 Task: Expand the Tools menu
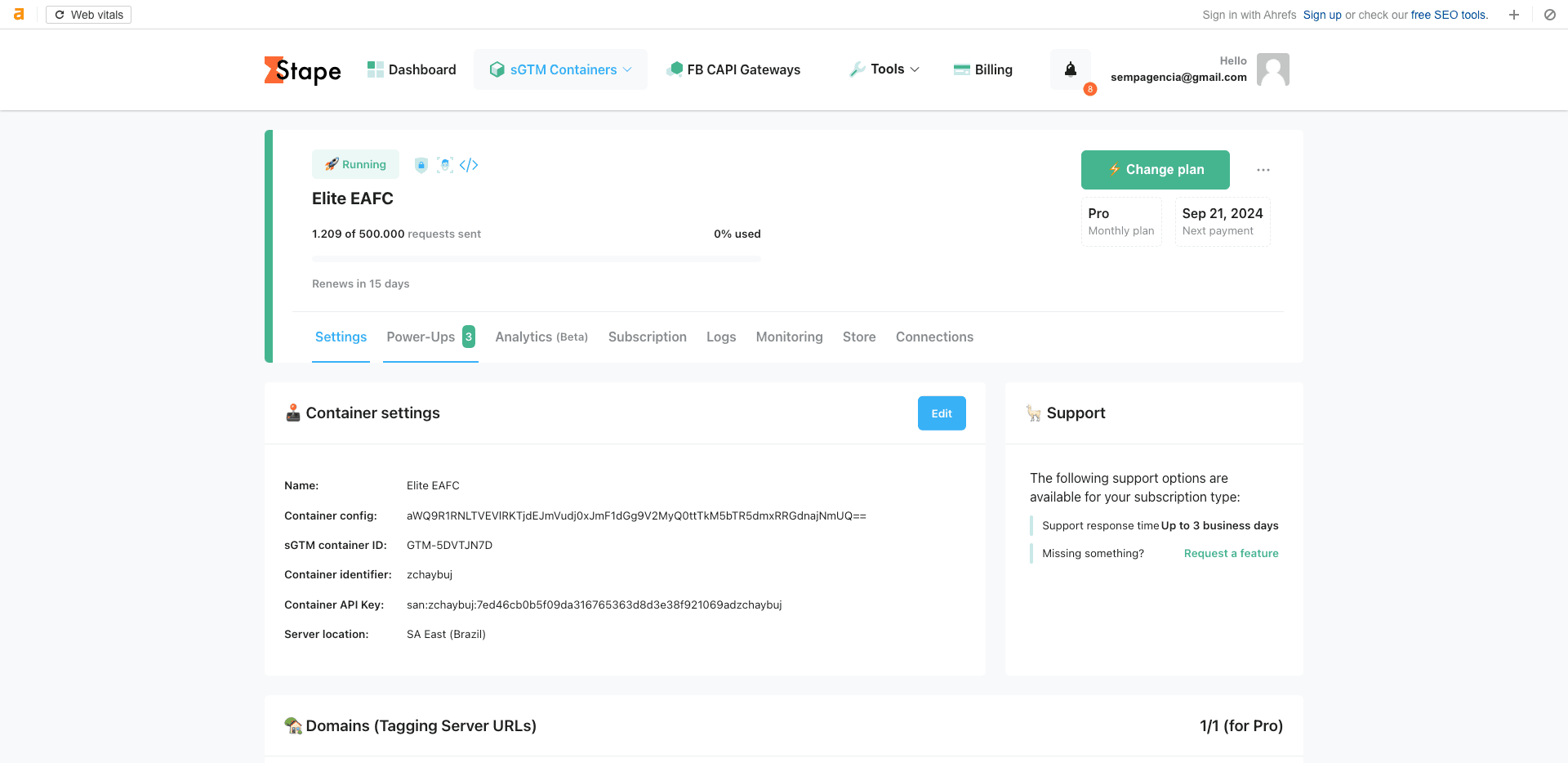tap(884, 69)
